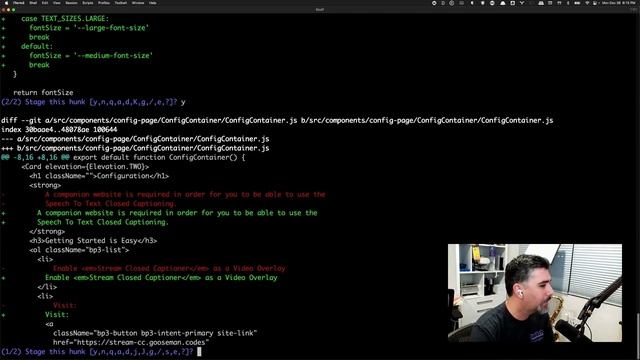This screenshot has width=640, height=360.
Task: Open the Wi-Fi status menu
Action: coord(587,3)
